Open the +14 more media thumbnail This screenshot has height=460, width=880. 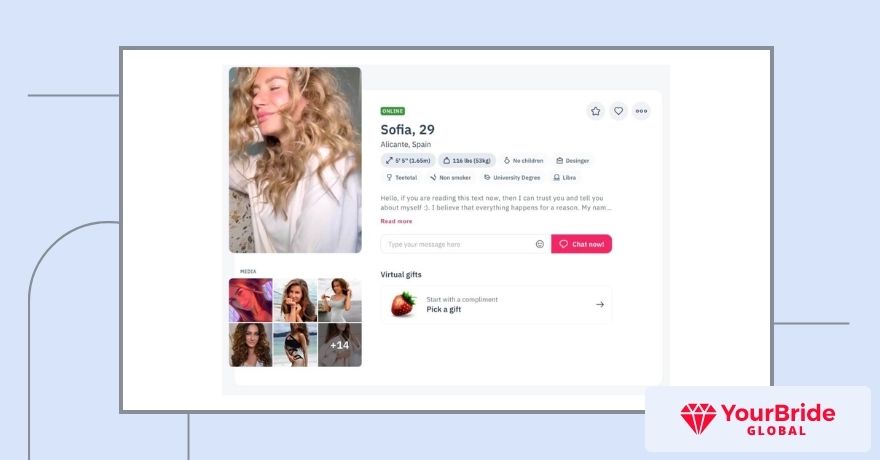pyautogui.click(x=340, y=345)
